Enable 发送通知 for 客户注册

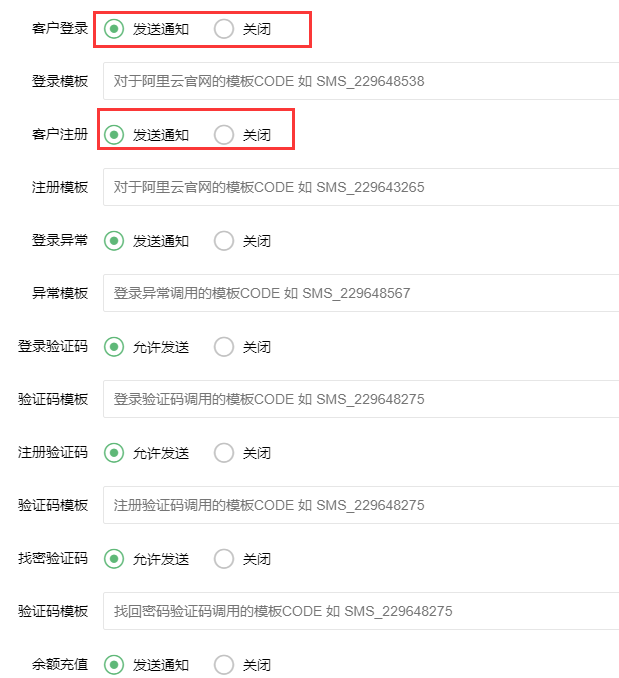coord(115,135)
